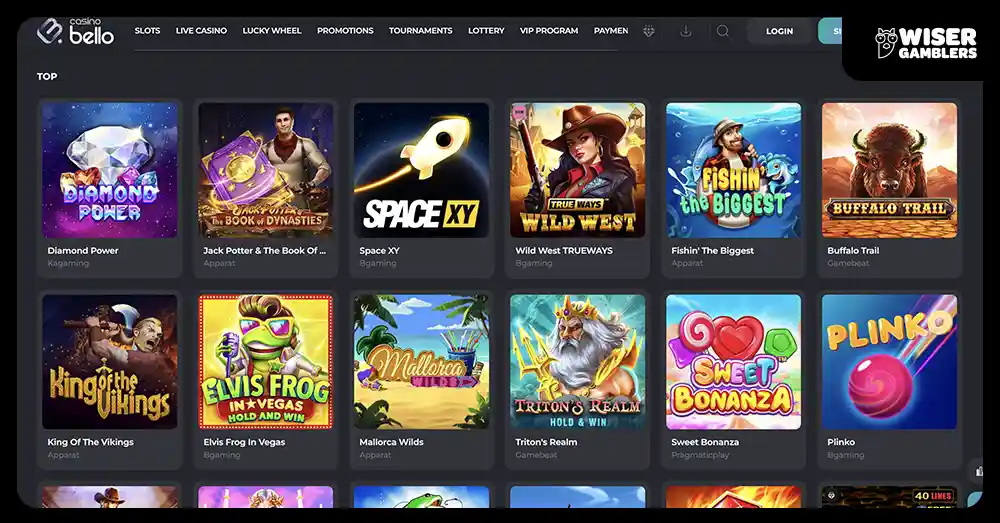This screenshot has width=1000, height=523.
Task: Open the 40 Lines game thumbnail
Action: (890, 497)
